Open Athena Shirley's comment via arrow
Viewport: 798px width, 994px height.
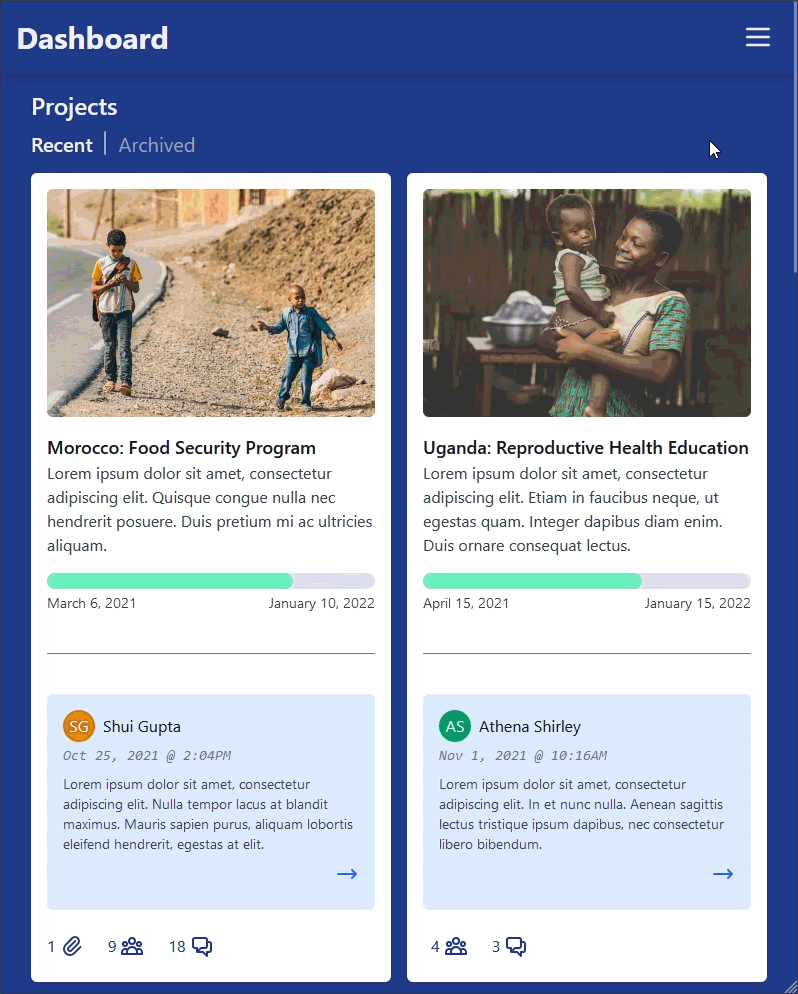(x=723, y=874)
